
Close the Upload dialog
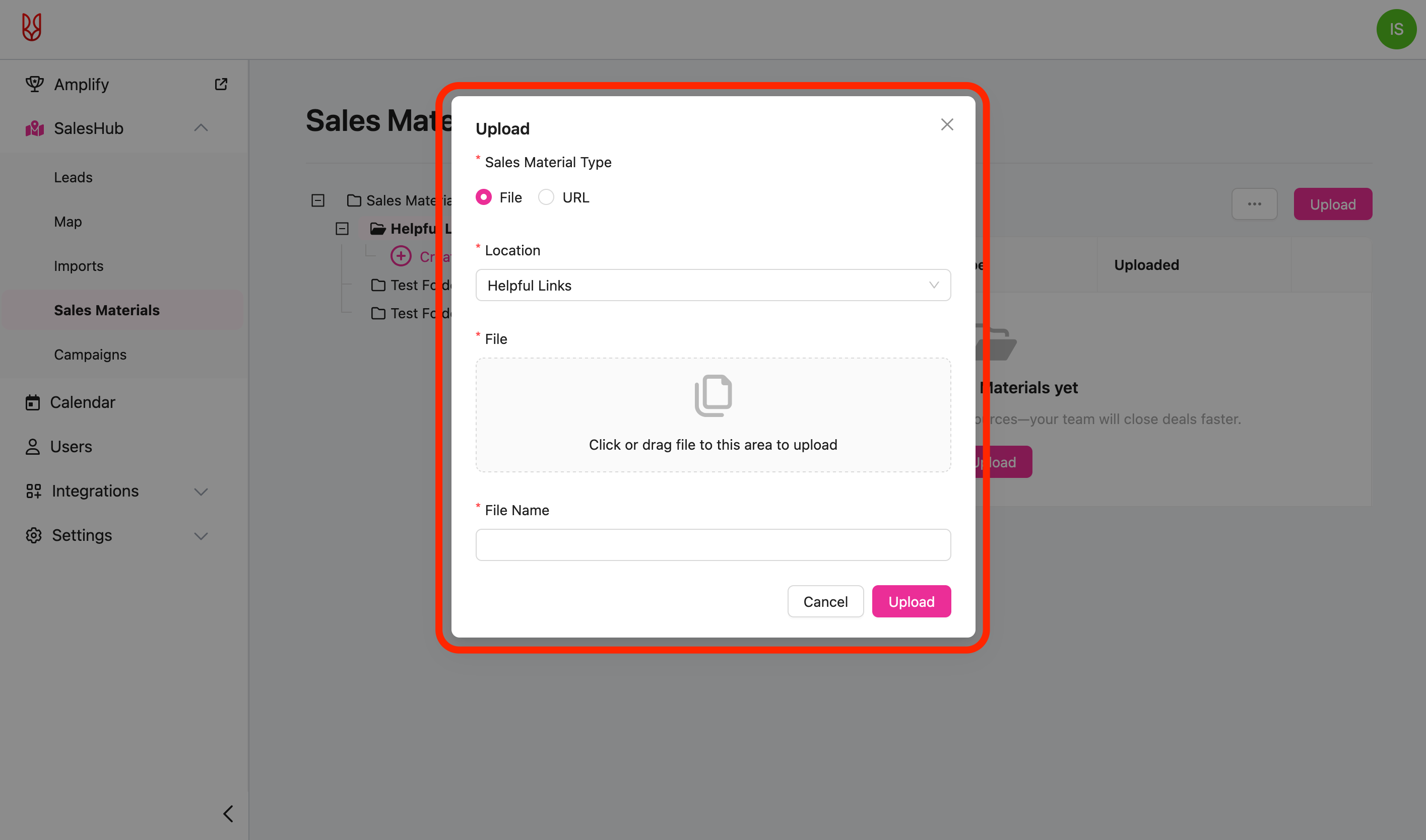(947, 124)
